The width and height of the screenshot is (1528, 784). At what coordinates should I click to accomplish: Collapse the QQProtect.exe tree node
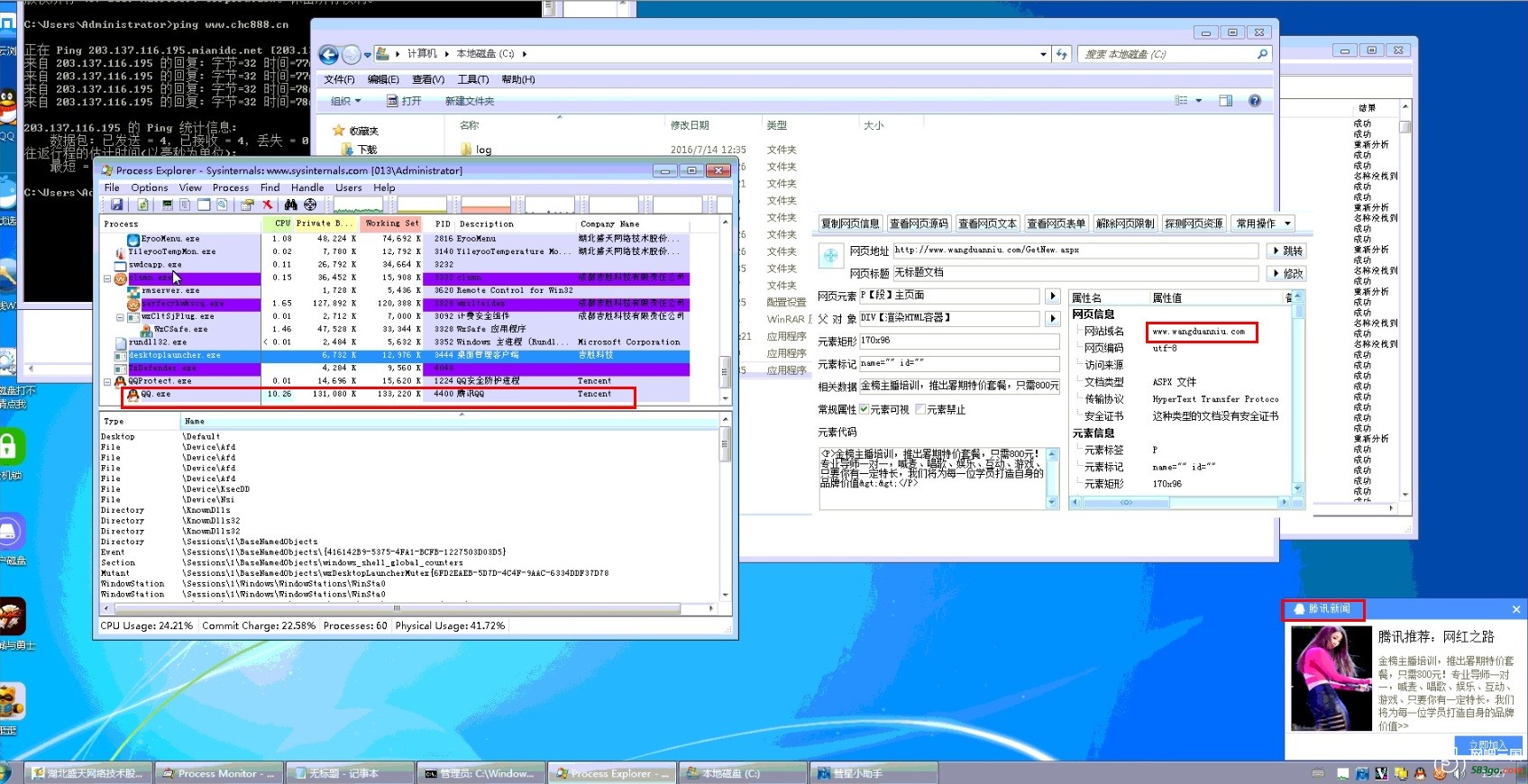coord(107,381)
